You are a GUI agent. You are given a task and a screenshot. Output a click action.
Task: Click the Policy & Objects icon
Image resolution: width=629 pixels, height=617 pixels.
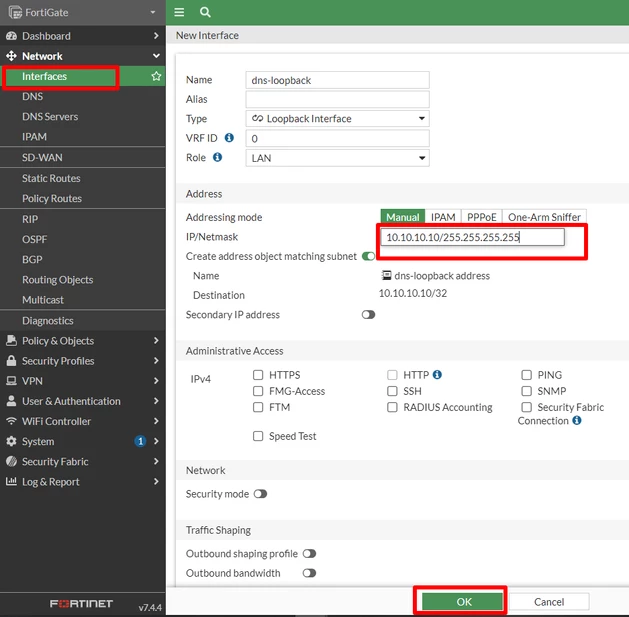(11, 341)
